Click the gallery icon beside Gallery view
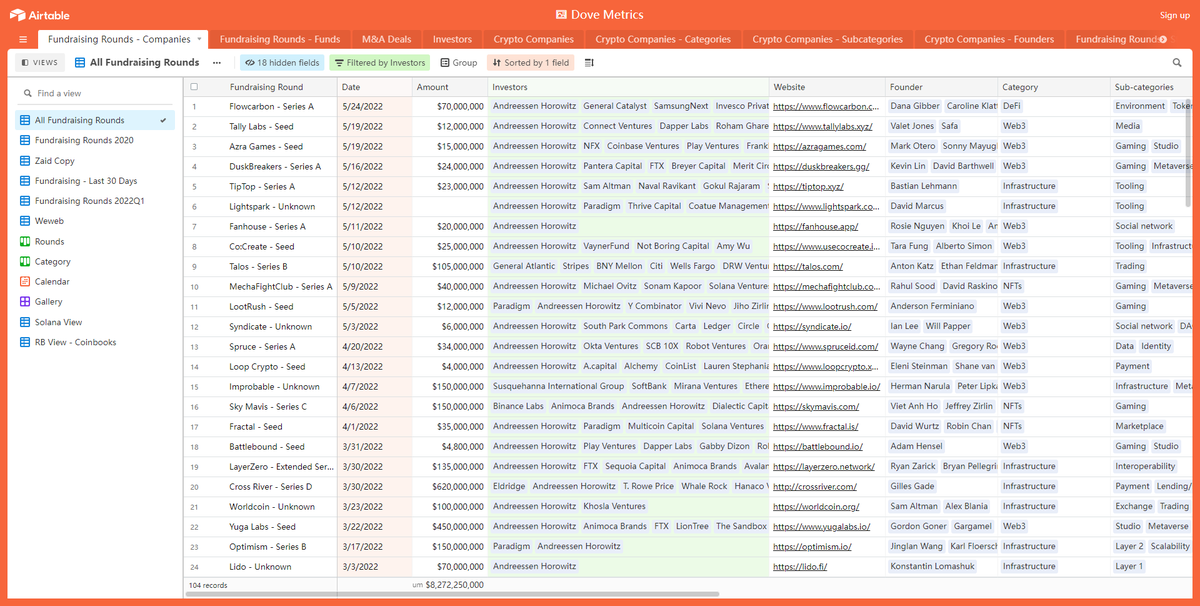Screen dimensions: 1200x606 [x=25, y=302]
